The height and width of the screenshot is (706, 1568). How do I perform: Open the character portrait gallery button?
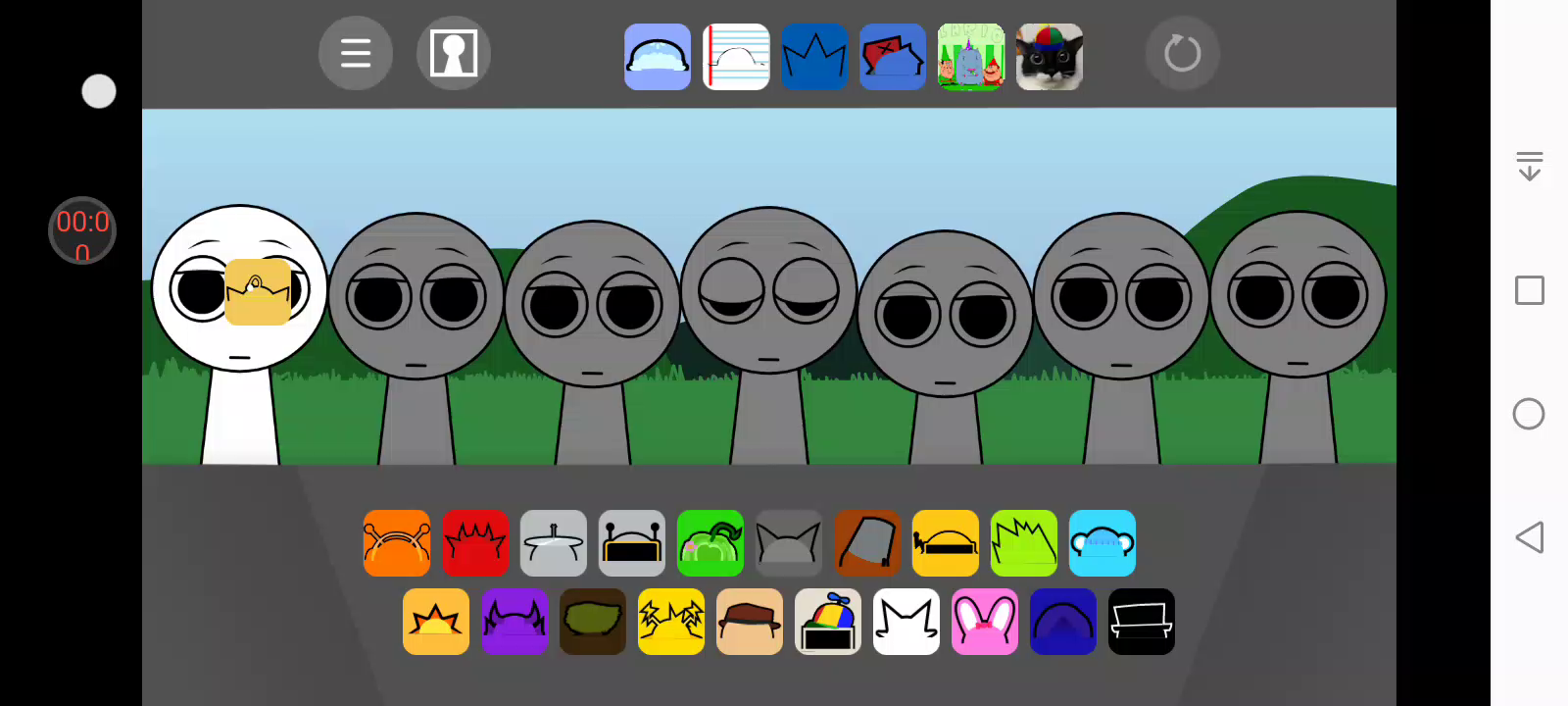[x=454, y=53]
